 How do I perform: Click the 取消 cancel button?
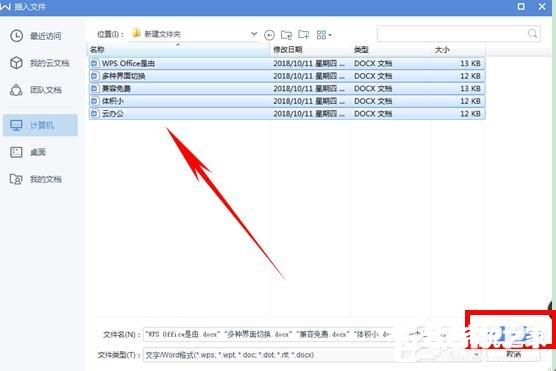click(513, 354)
